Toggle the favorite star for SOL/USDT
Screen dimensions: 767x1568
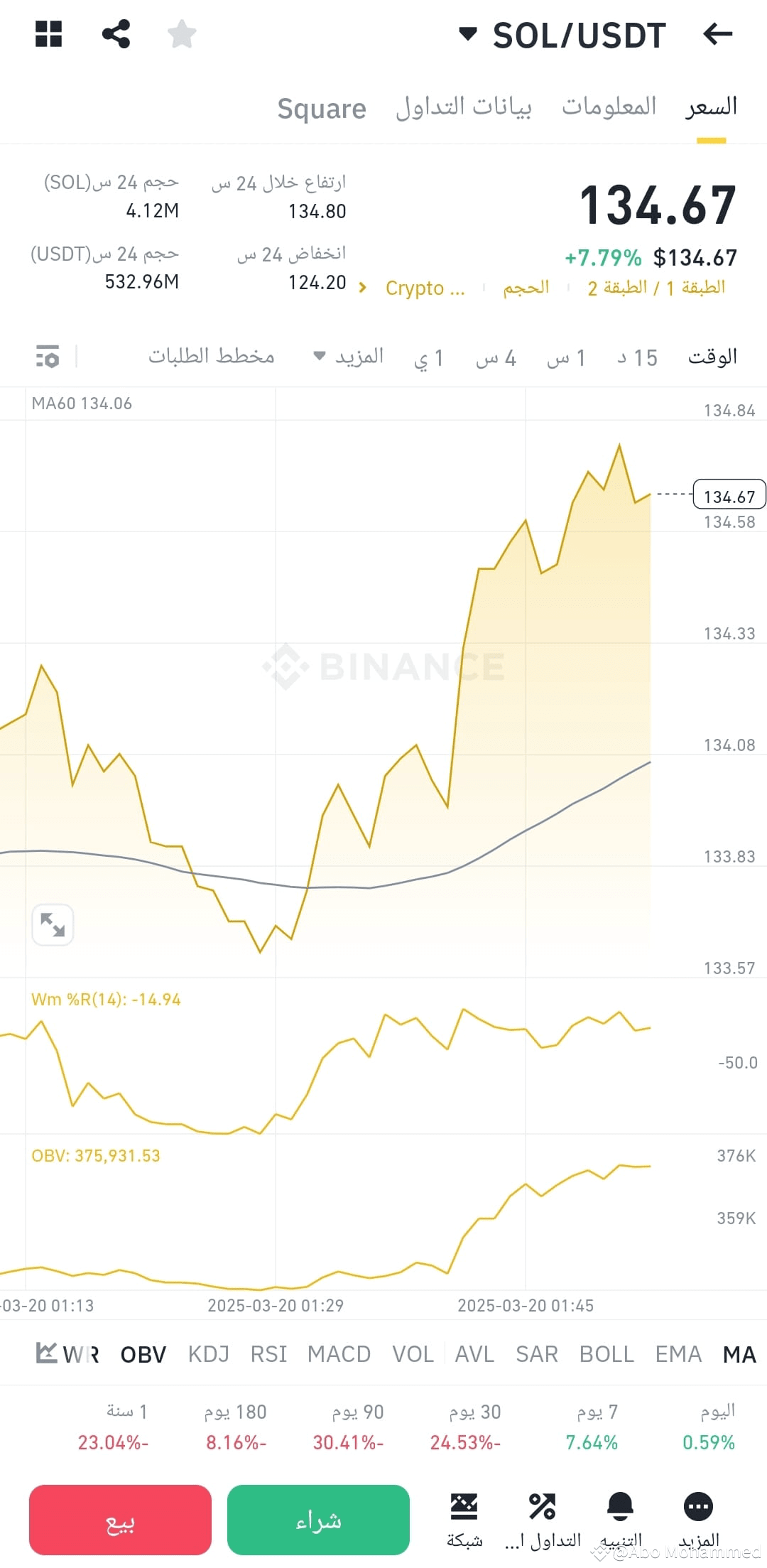pyautogui.click(x=182, y=33)
